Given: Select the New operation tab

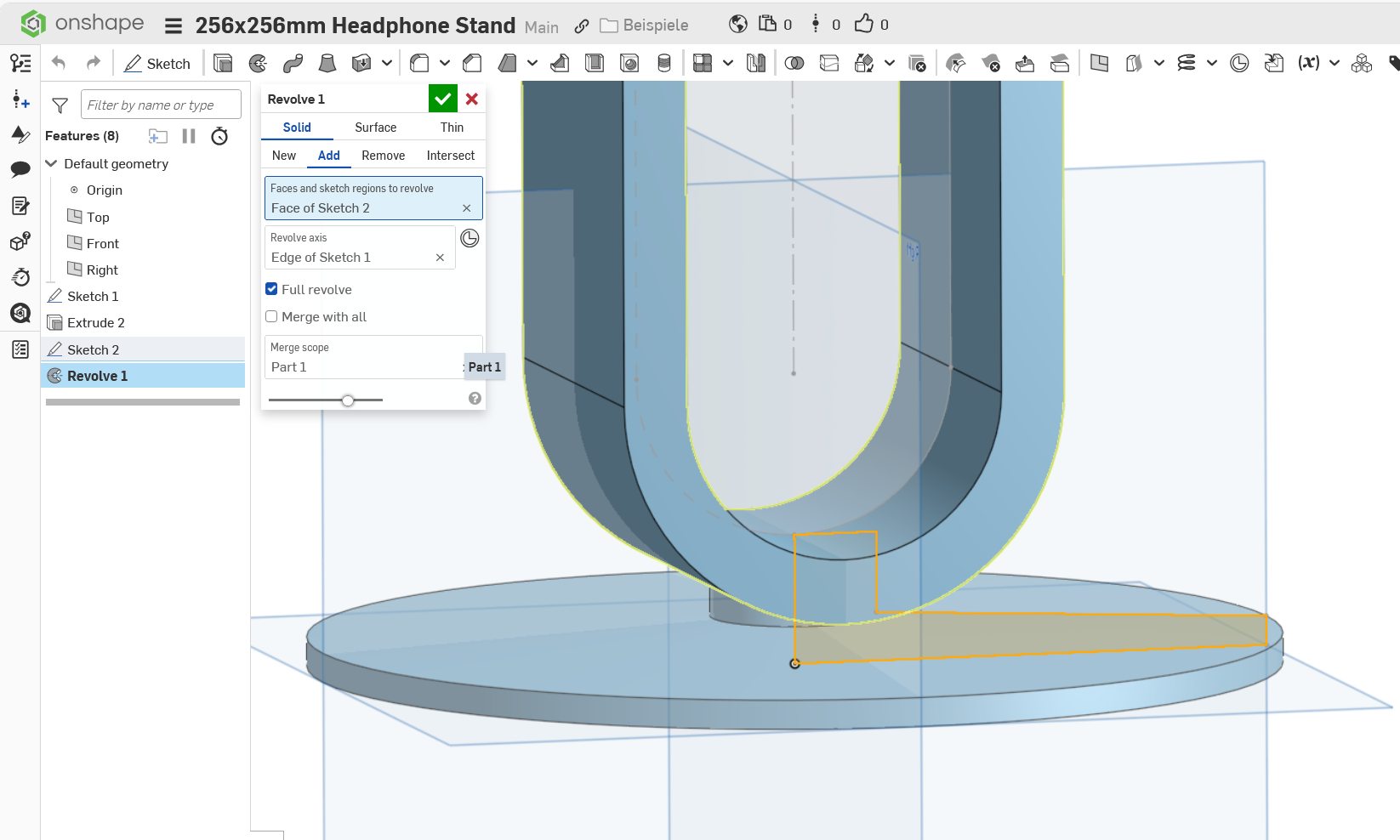Looking at the screenshot, I should pos(284,156).
